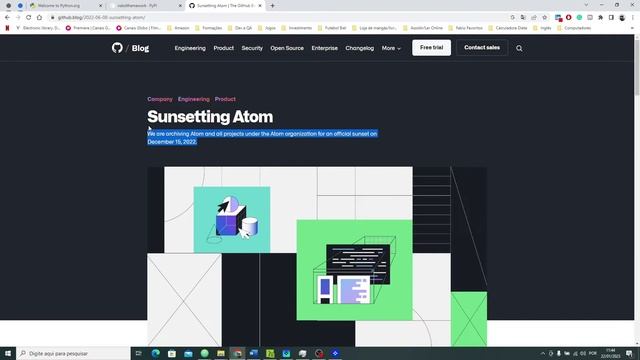Open the Open Source menu item

tap(287, 48)
